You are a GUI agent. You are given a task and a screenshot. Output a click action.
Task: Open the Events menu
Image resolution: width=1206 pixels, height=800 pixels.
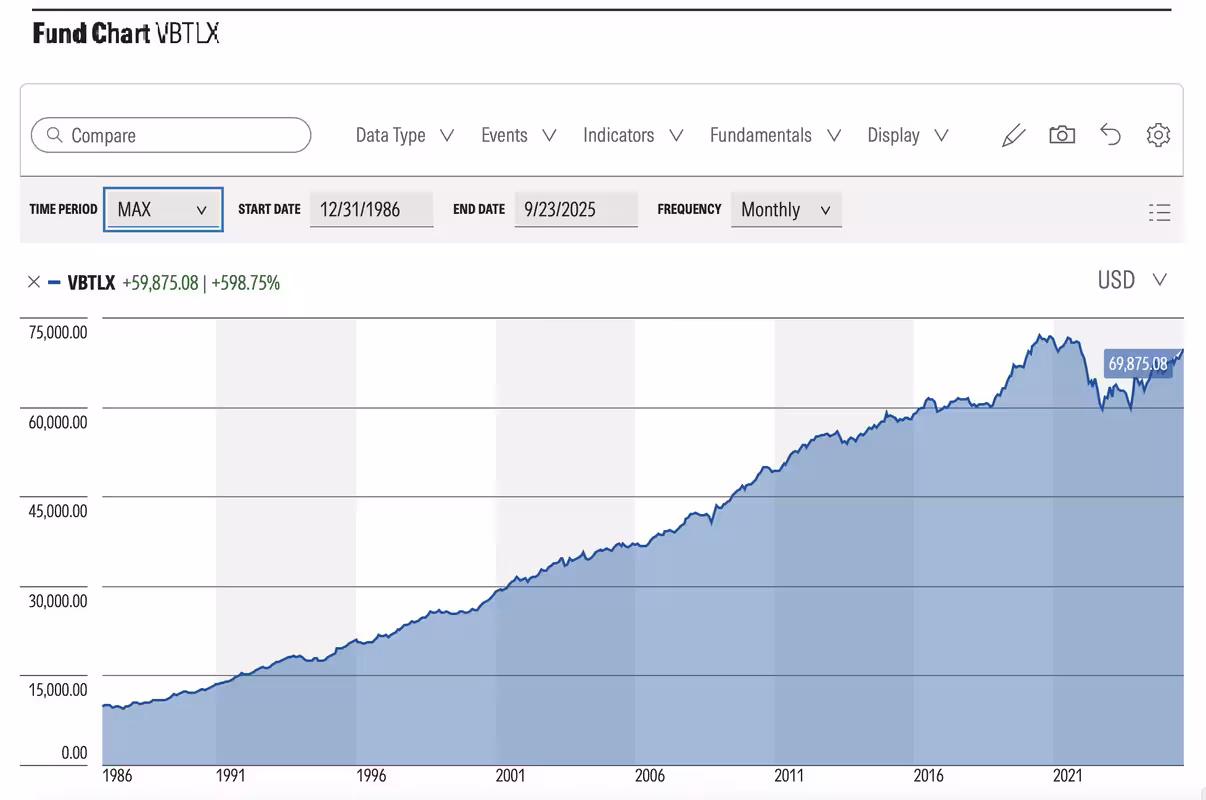[519, 135]
